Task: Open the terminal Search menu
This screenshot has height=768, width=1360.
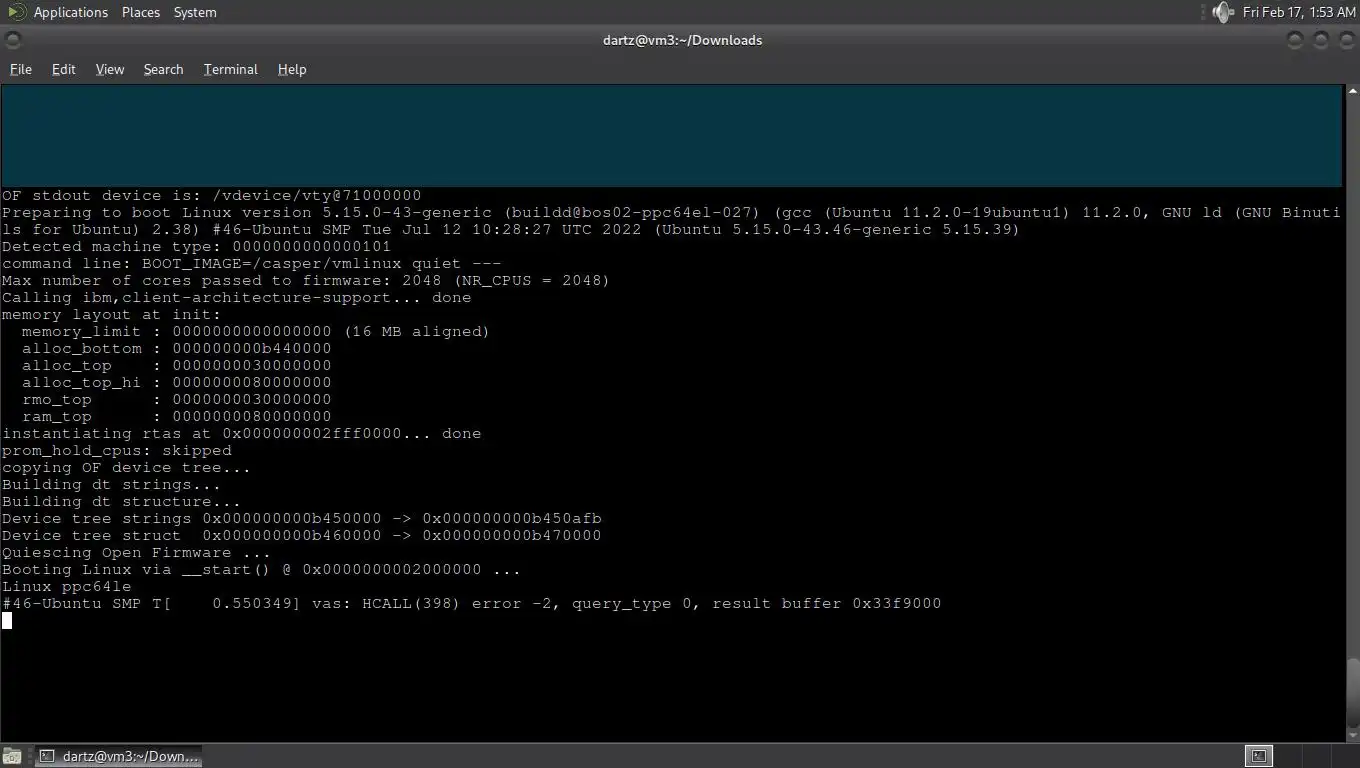Action: click(x=163, y=69)
